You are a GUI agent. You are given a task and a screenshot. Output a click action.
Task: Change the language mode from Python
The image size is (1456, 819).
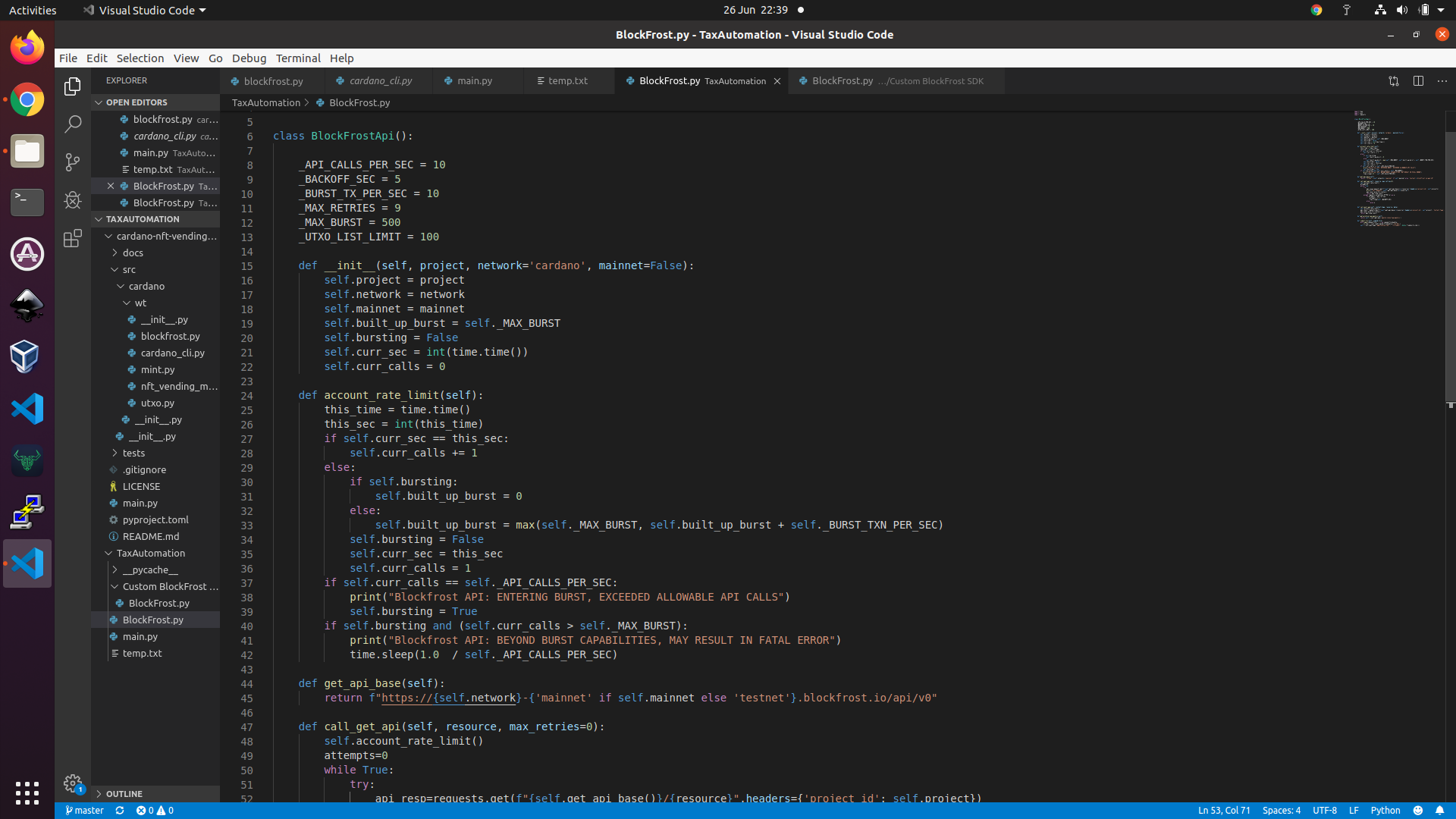(1385, 811)
